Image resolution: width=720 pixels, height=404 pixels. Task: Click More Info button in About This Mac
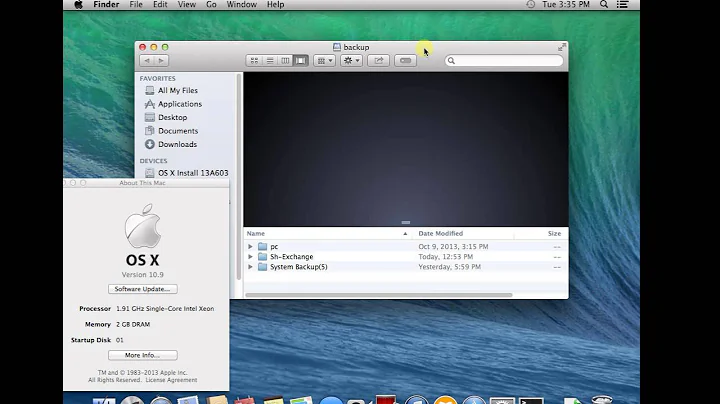point(143,355)
